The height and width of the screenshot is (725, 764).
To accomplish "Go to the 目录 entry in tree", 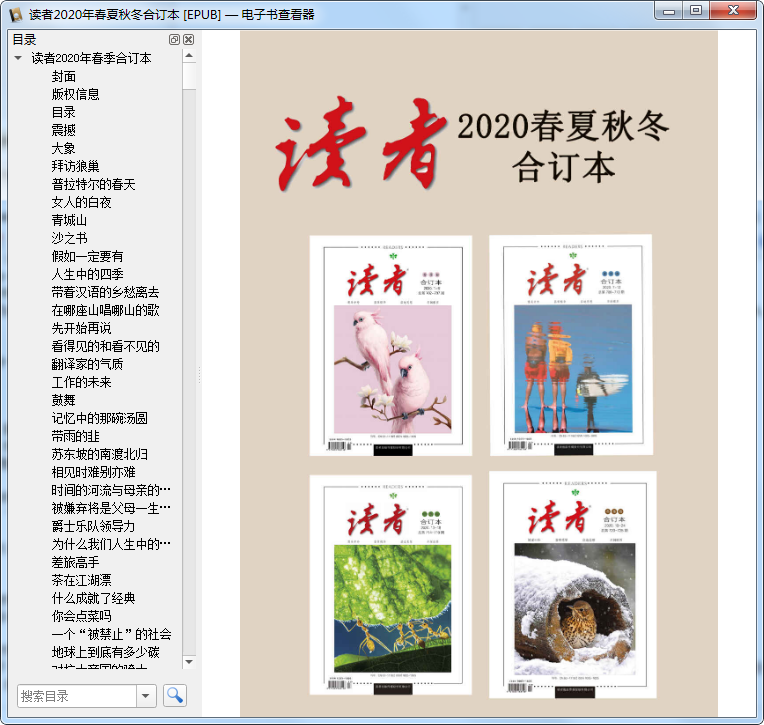I will pyautogui.click(x=64, y=112).
